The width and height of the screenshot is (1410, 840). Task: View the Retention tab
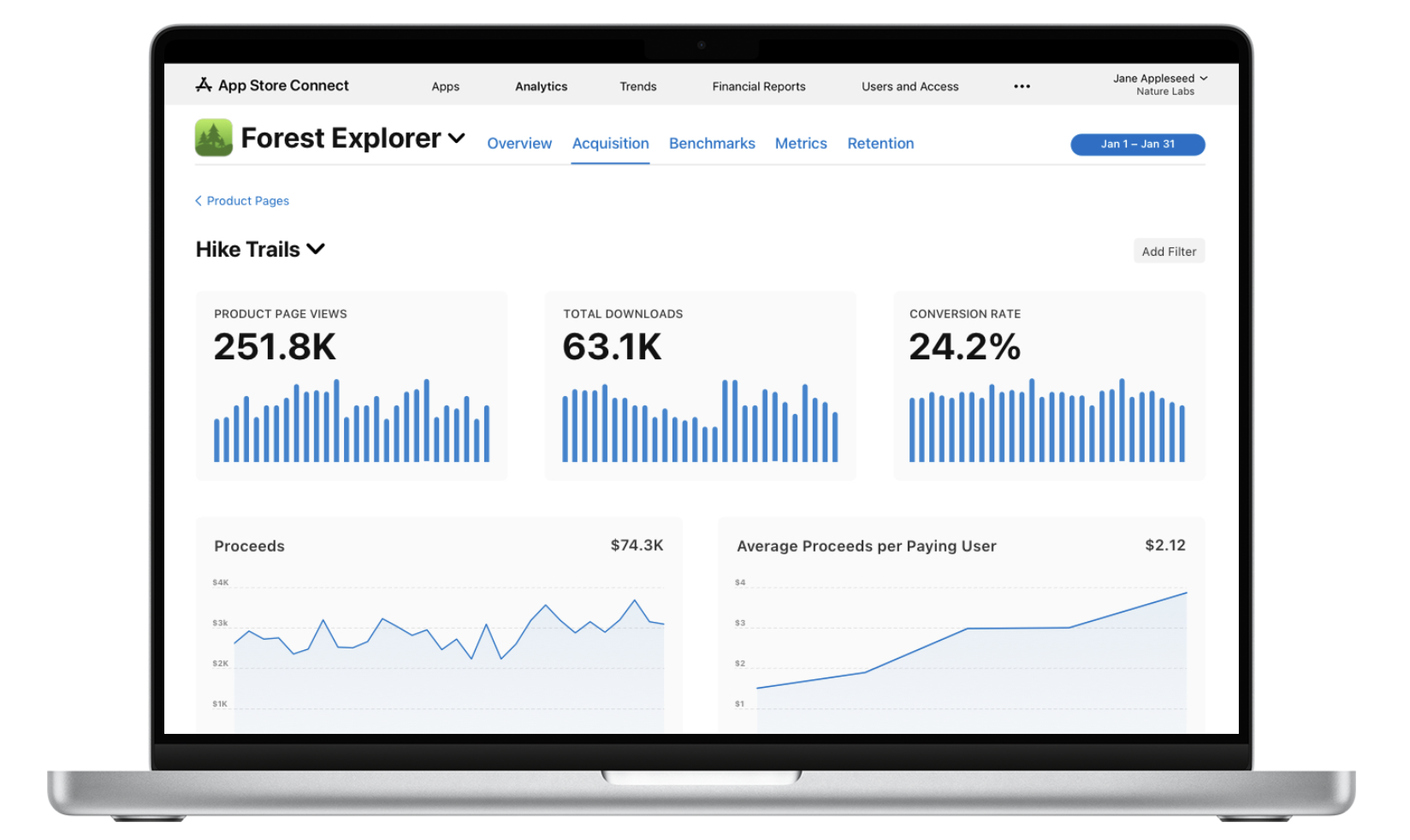[880, 144]
